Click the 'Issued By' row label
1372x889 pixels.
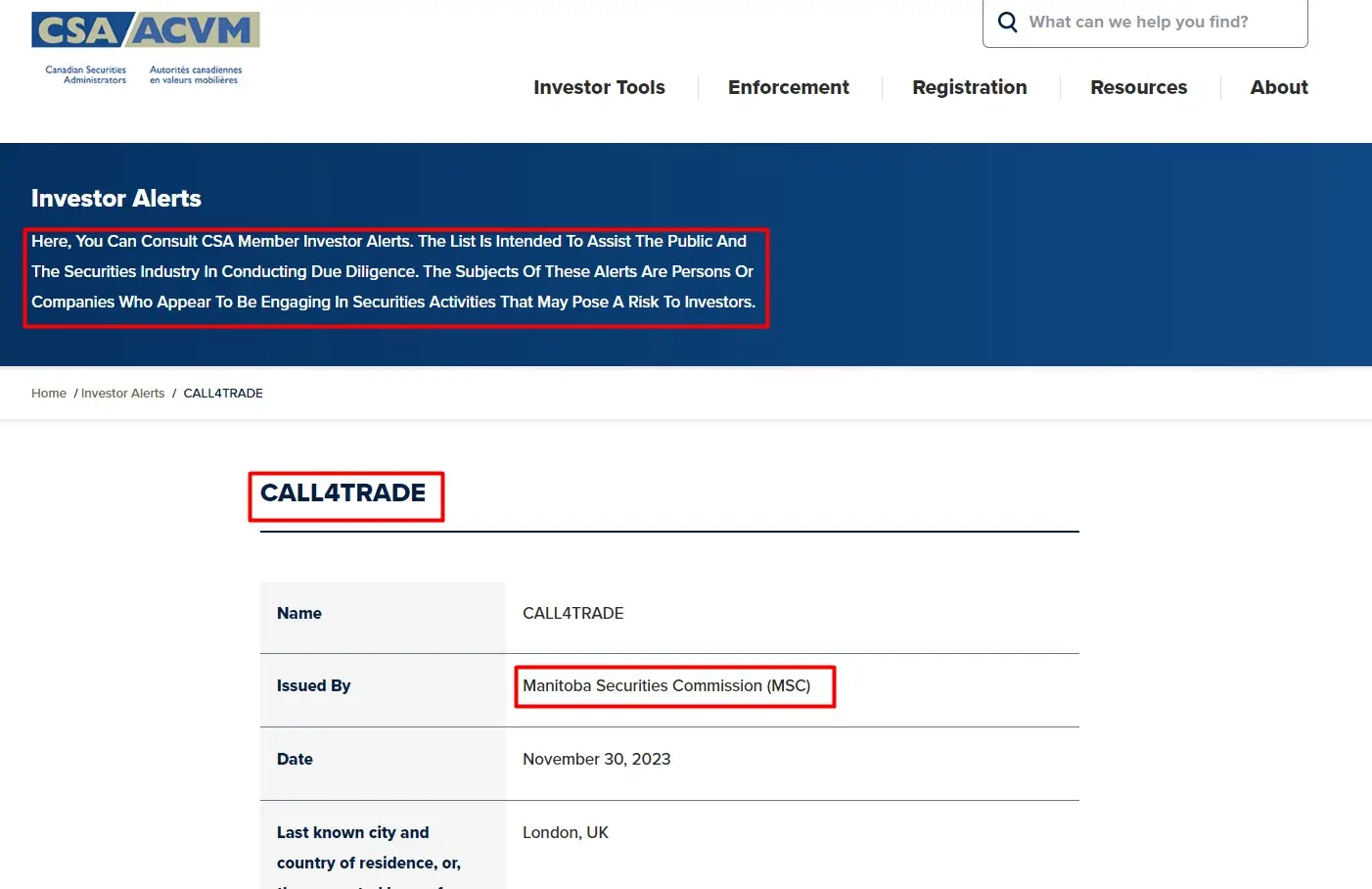(x=313, y=685)
